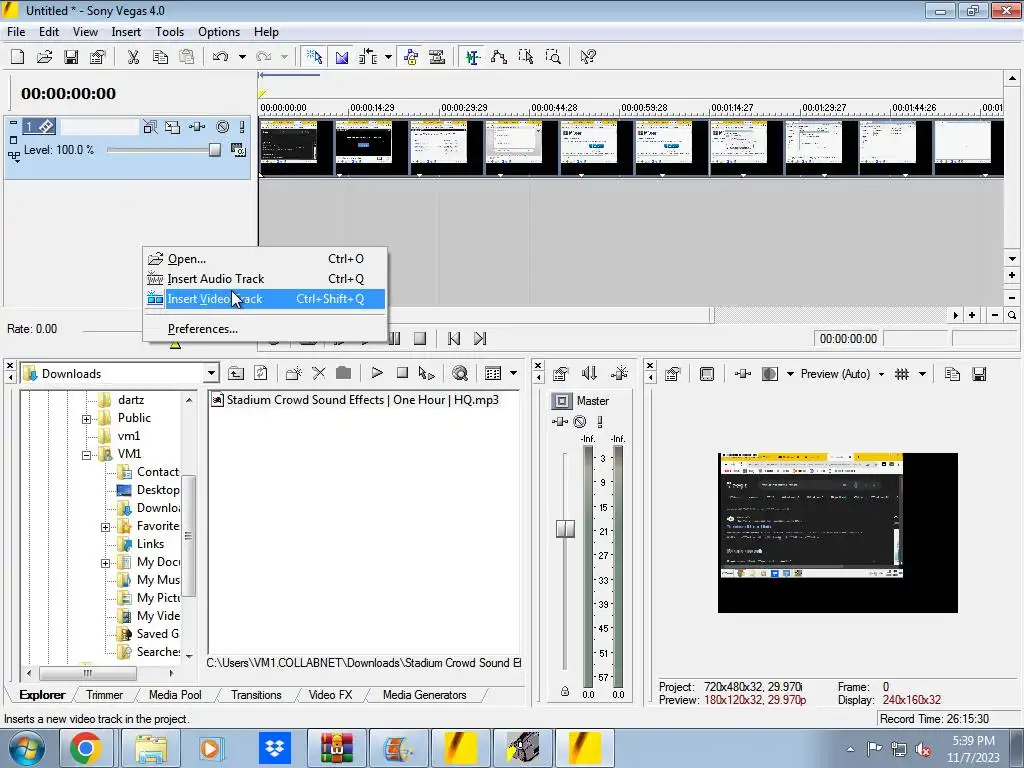Select the Envelope Edit tool
The width and height of the screenshot is (1024, 768).
tap(499, 57)
